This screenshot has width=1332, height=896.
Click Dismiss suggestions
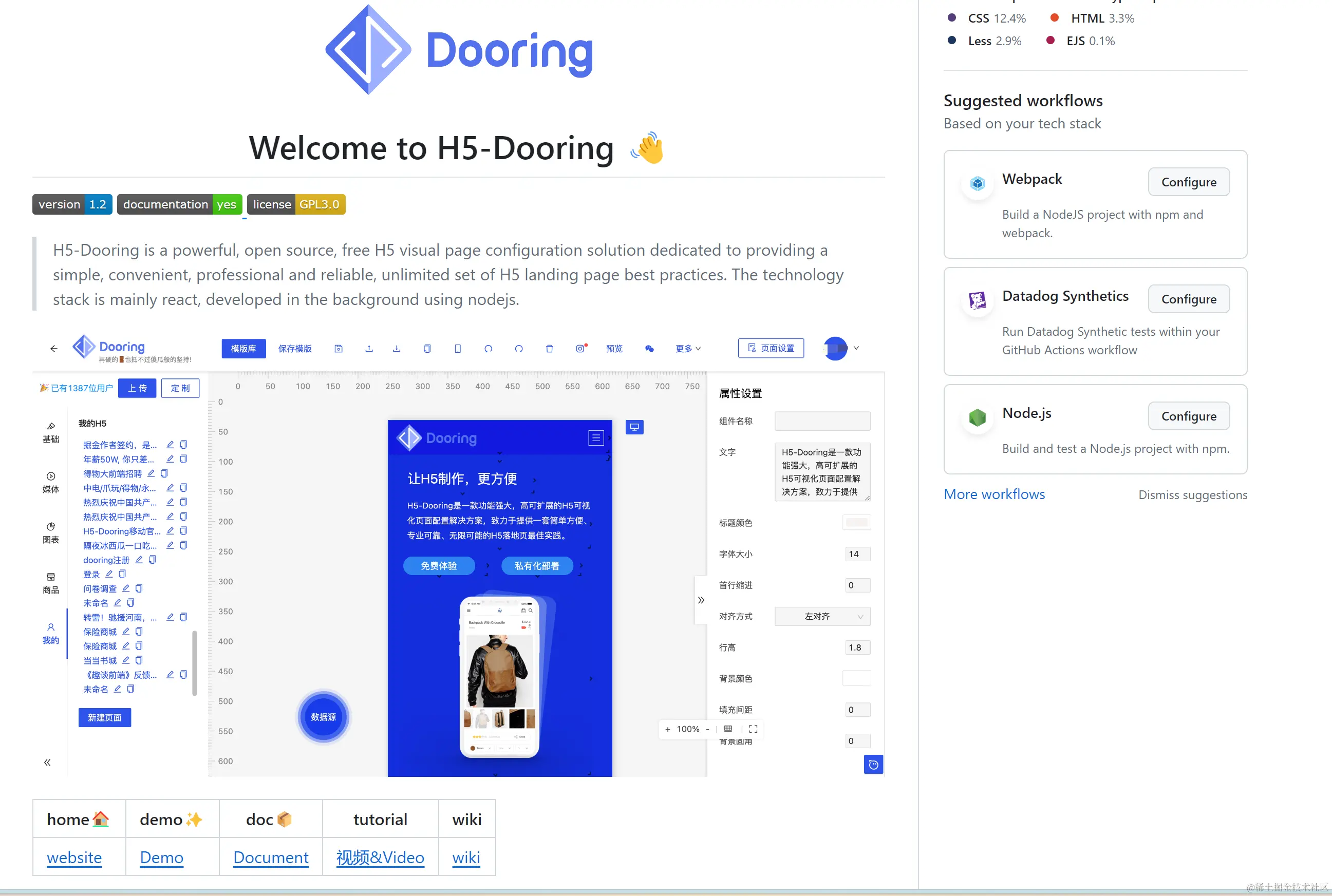click(1193, 495)
